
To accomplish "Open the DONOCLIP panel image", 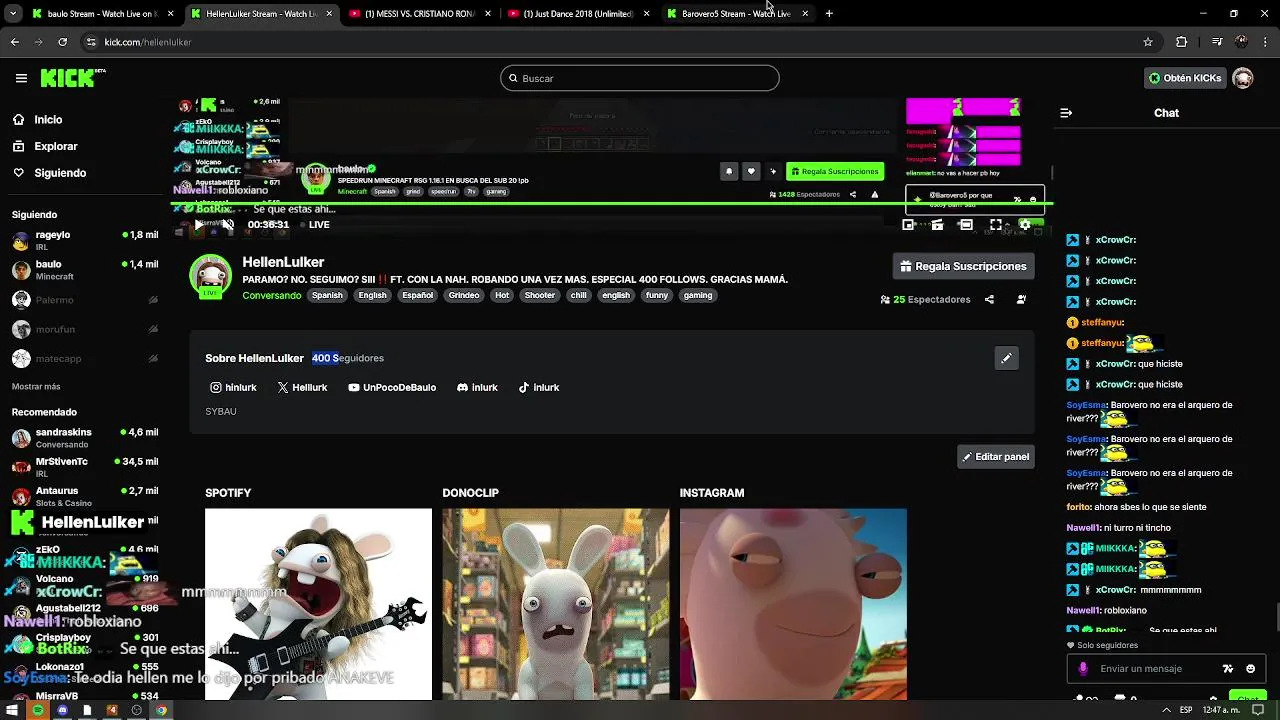I will point(556,604).
